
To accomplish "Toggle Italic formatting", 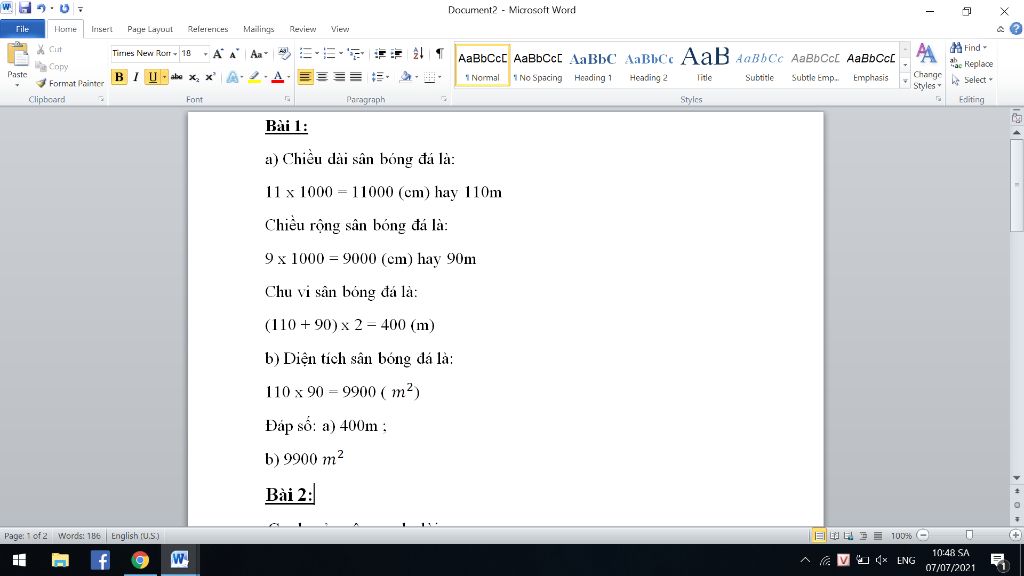I will (x=136, y=77).
